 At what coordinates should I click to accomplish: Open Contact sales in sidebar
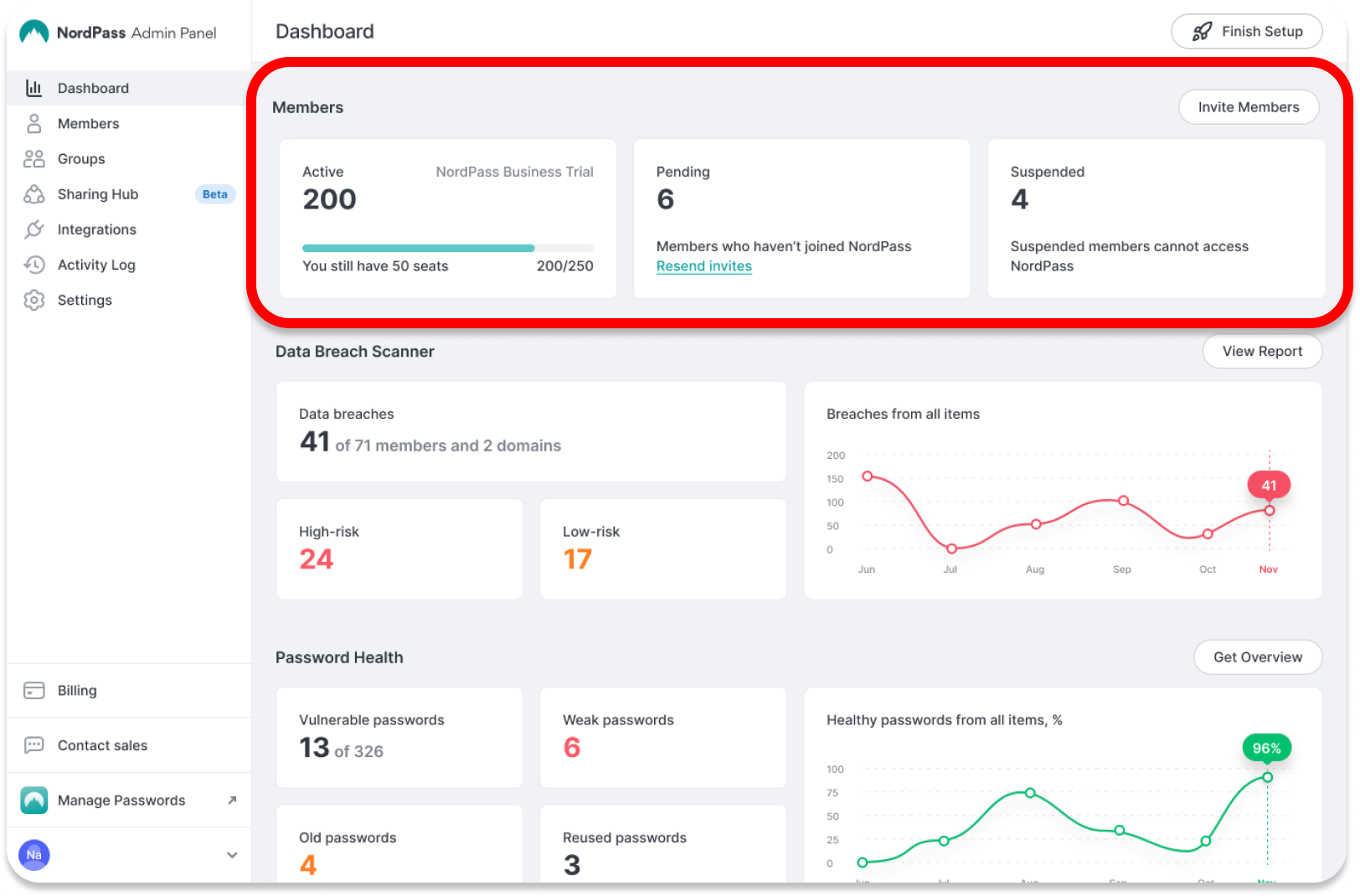[x=128, y=745]
